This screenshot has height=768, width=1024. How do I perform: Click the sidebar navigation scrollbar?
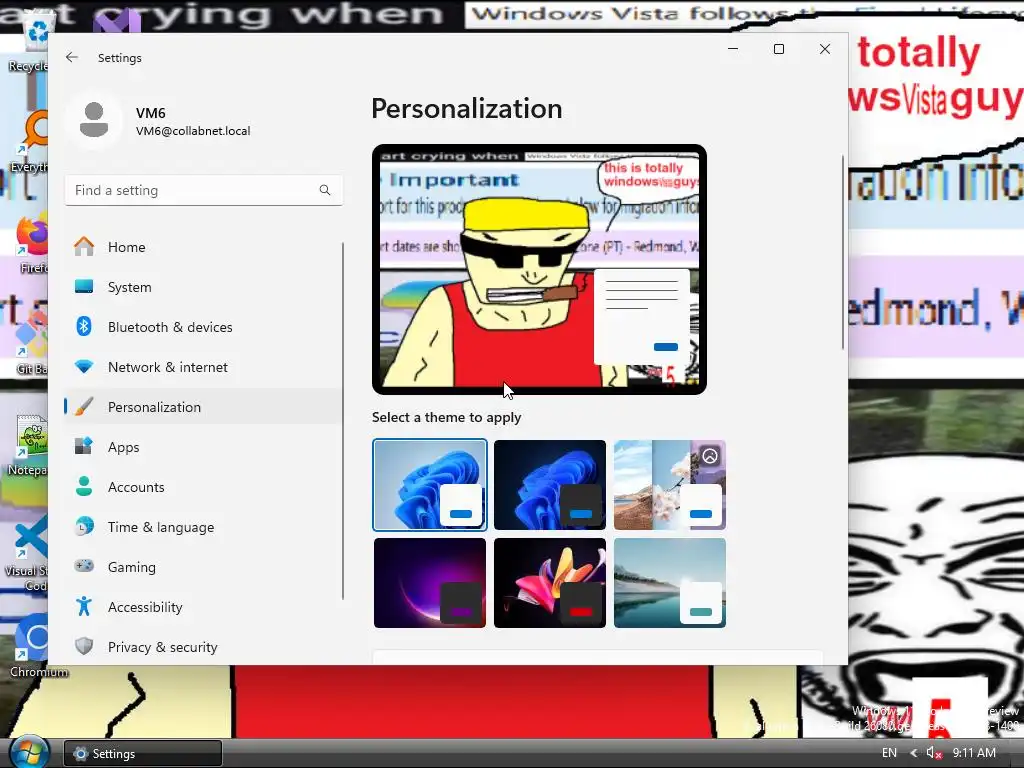343,421
